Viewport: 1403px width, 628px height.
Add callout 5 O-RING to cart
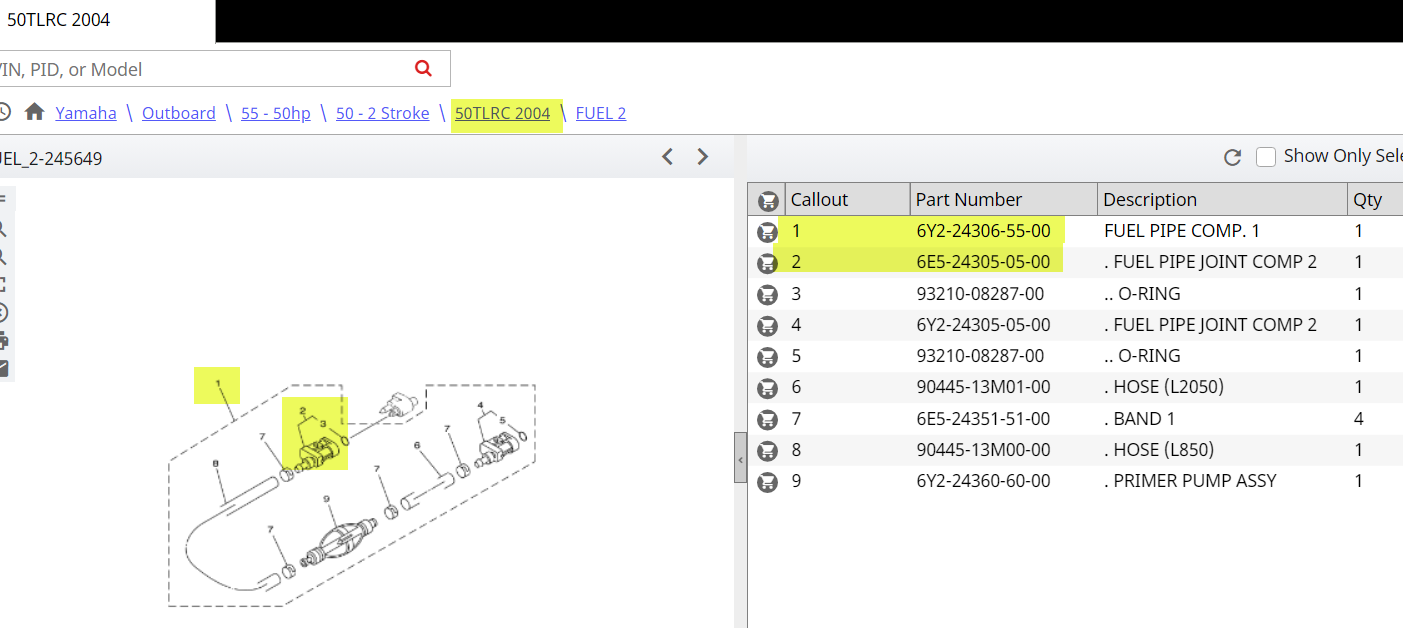(x=767, y=356)
